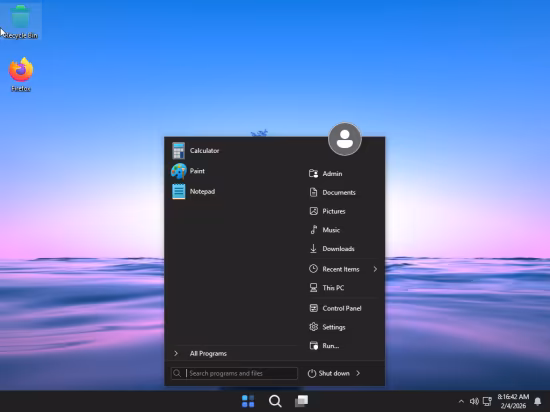Click the network tray icon
550x412 pixels.
487,401
